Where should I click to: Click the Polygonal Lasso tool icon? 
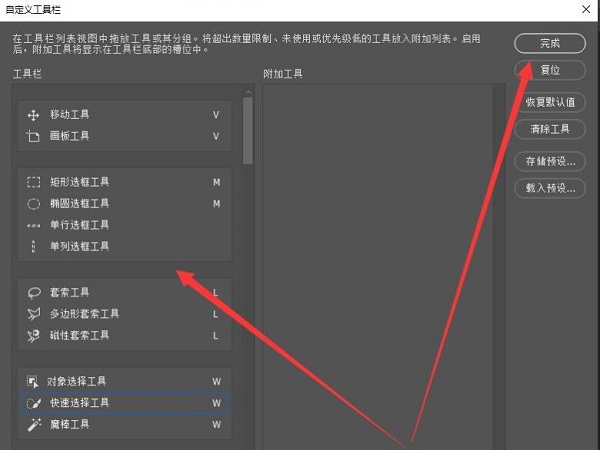(34, 314)
